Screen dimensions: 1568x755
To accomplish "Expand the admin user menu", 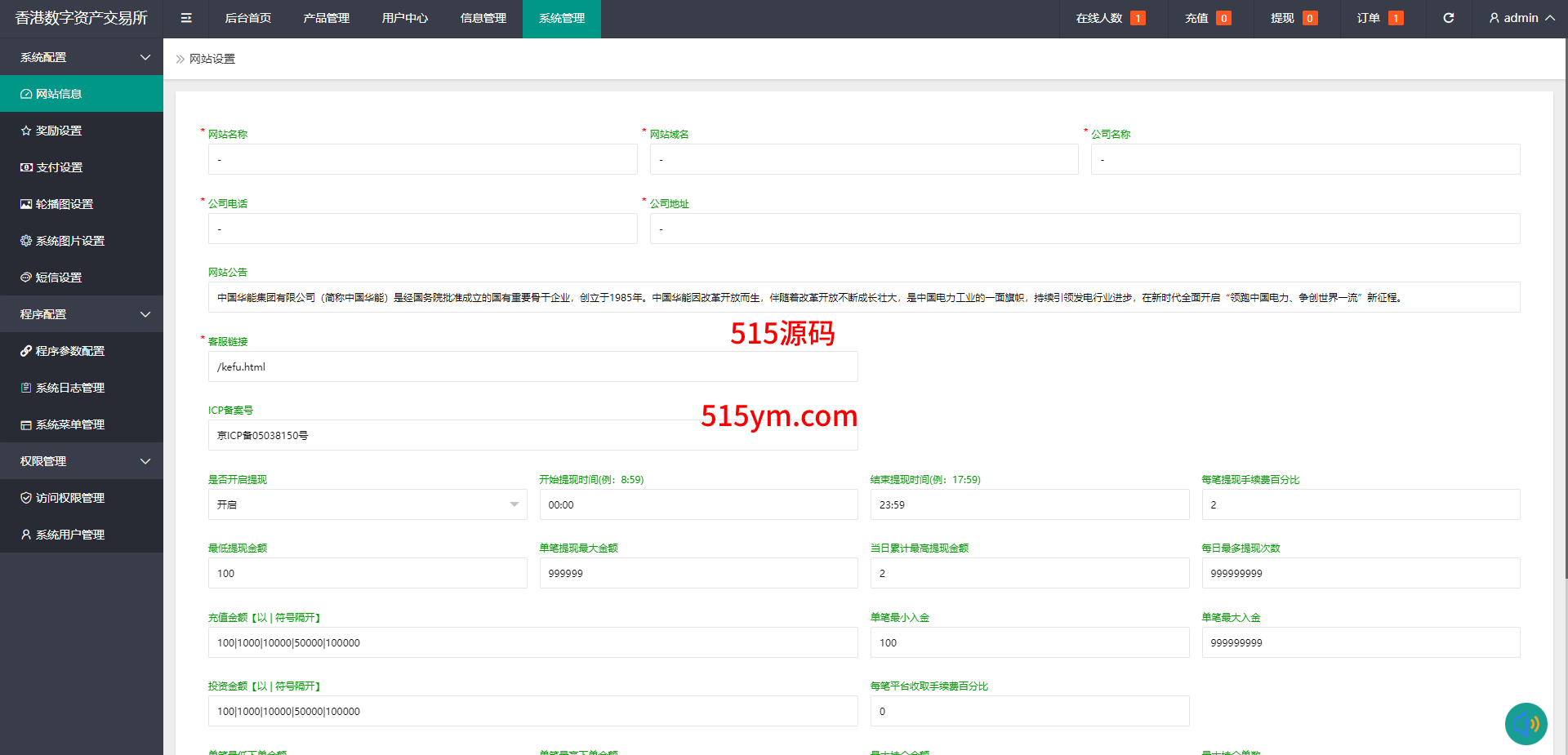I will [1521, 18].
